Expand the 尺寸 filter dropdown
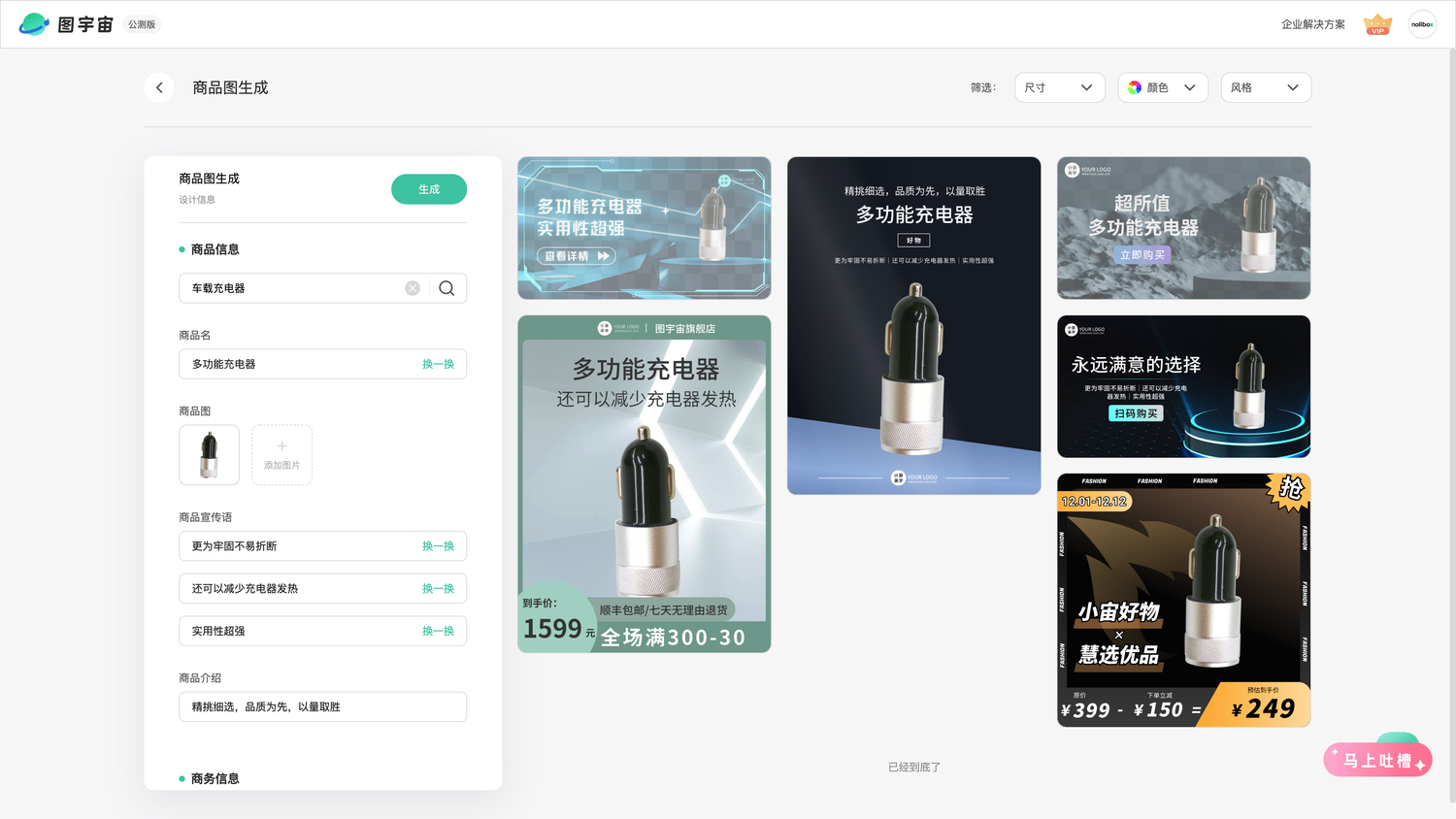The width and height of the screenshot is (1456, 819). [1060, 87]
